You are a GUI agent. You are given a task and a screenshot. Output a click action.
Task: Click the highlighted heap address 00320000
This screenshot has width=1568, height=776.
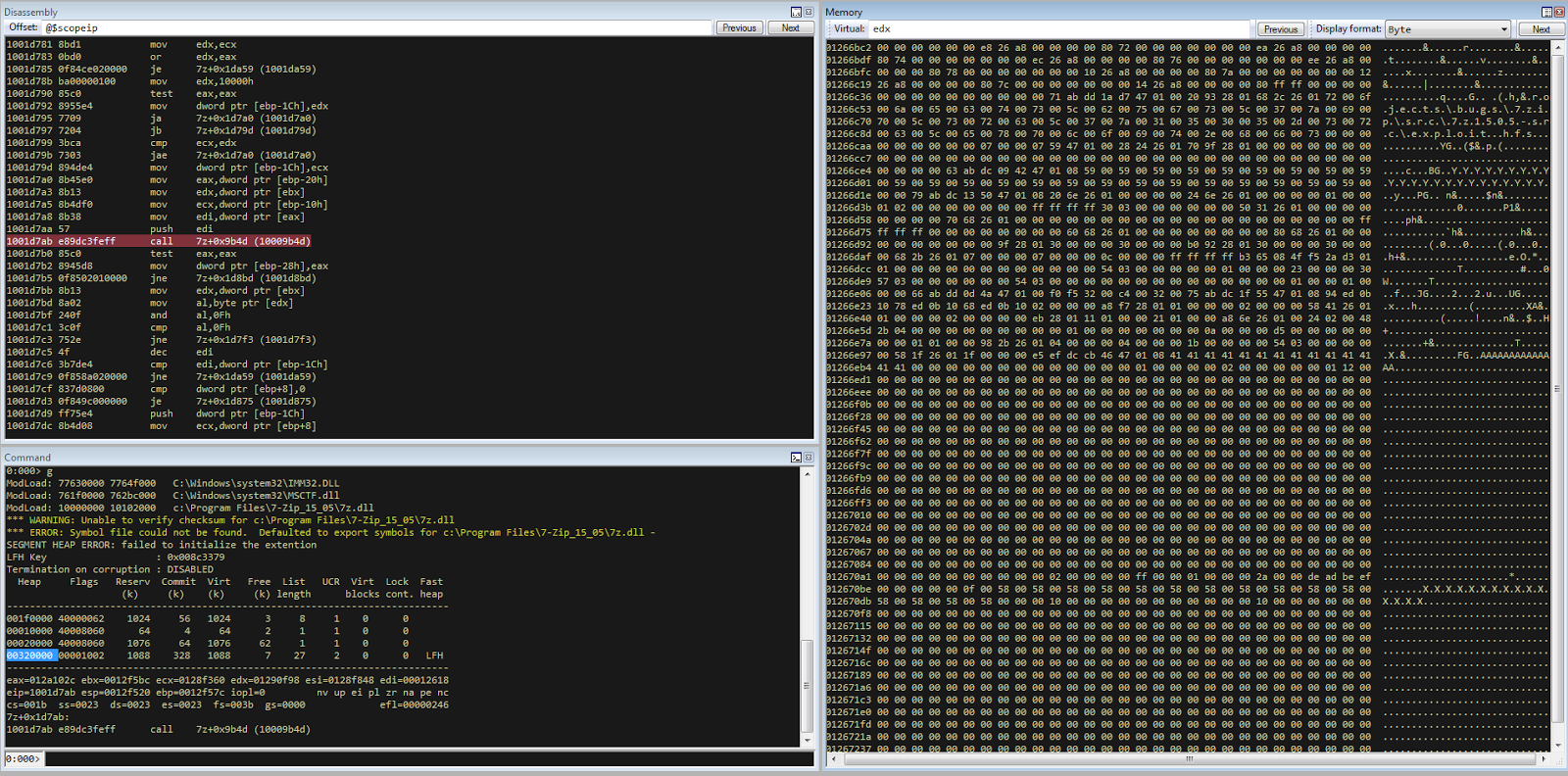click(30, 655)
